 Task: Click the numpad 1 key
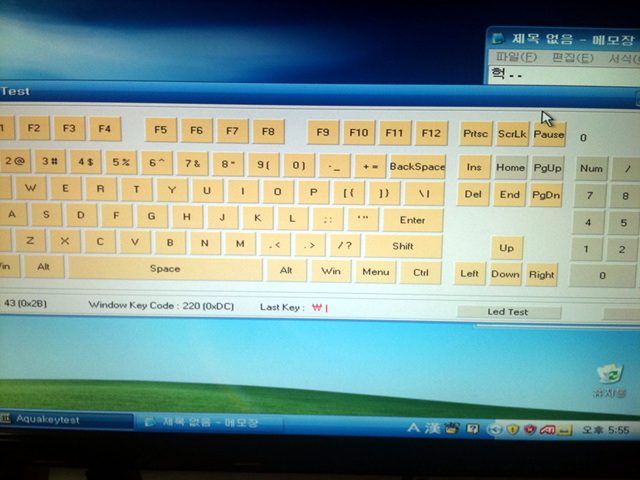coord(586,249)
